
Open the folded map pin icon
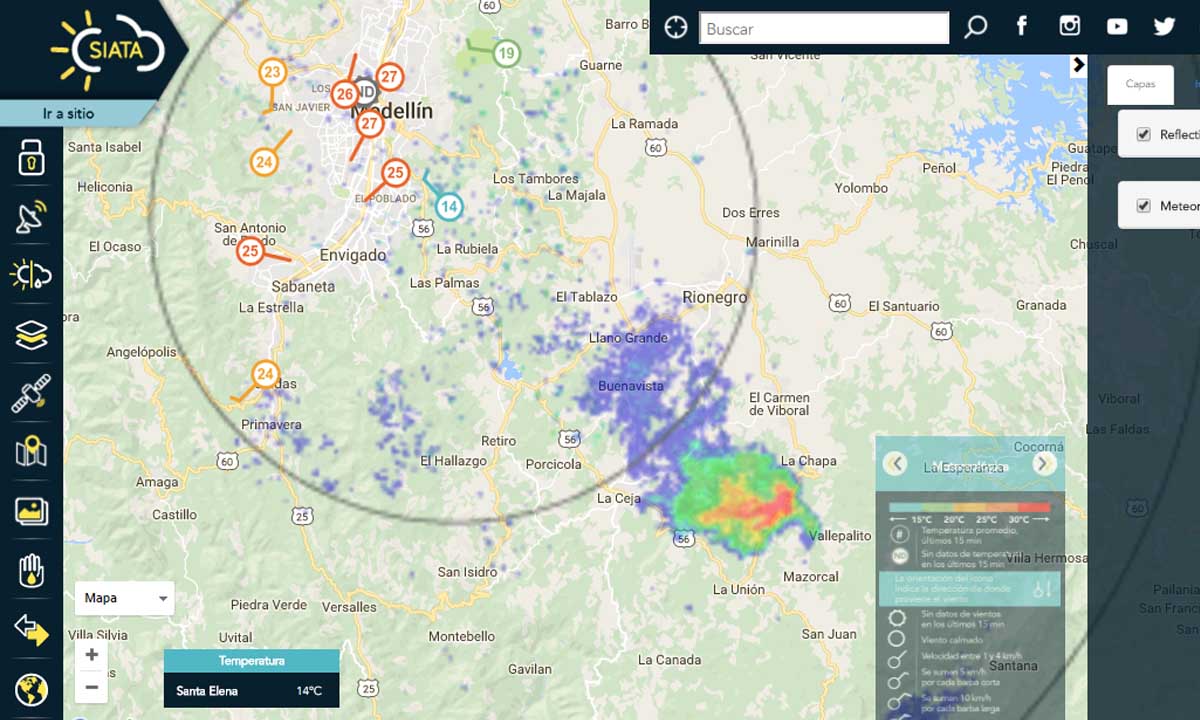coord(31,452)
